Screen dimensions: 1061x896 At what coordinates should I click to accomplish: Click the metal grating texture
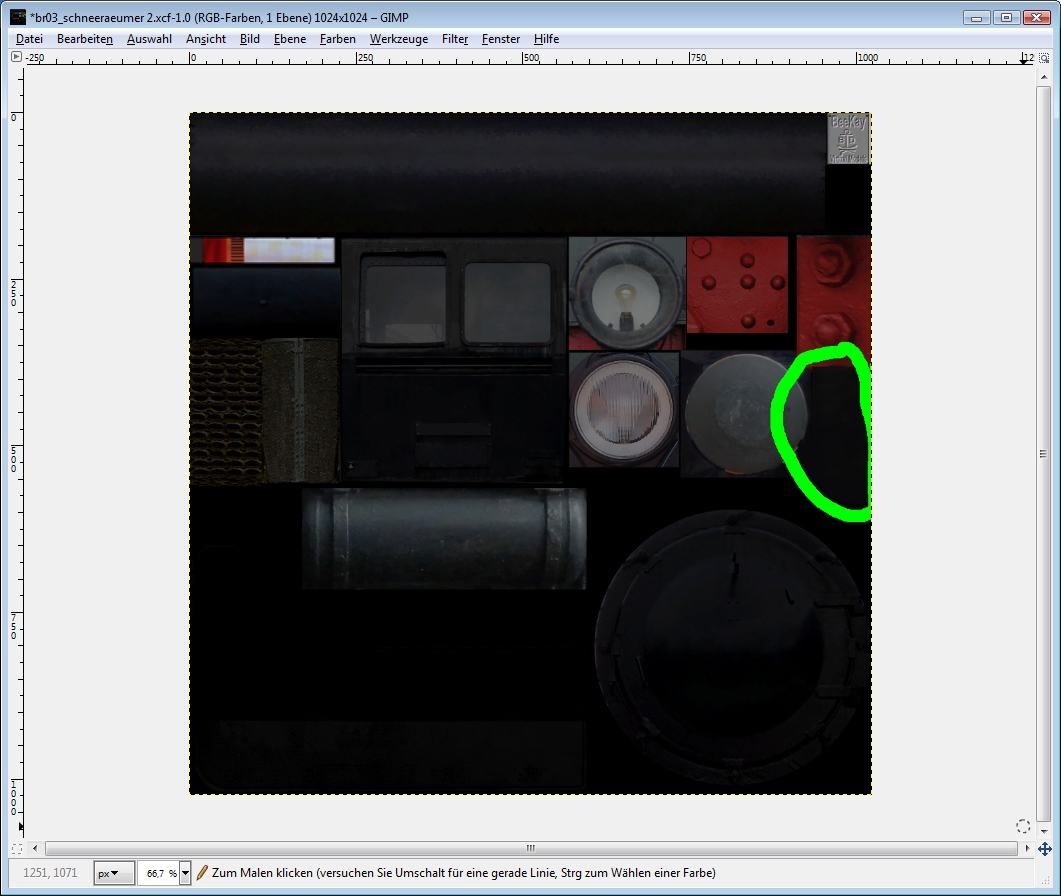click(226, 411)
